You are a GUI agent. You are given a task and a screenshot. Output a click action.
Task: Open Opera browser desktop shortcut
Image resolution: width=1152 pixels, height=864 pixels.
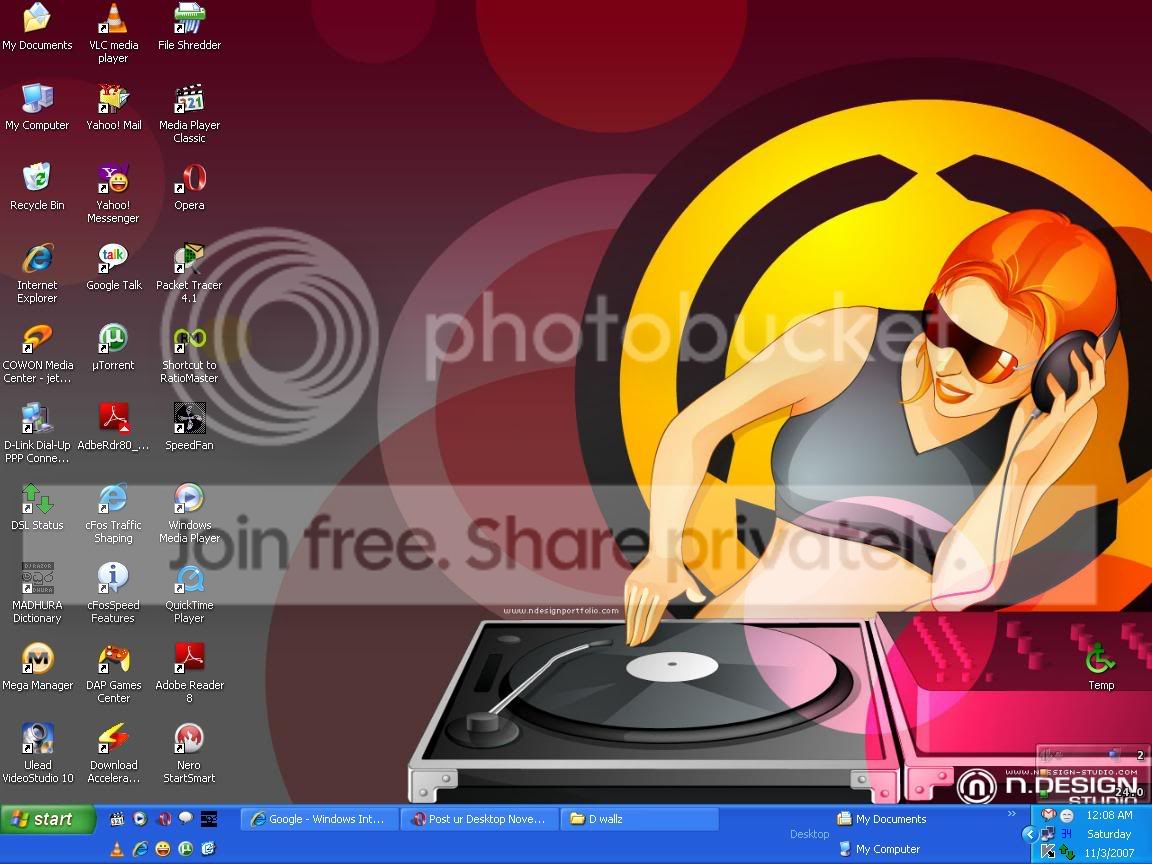point(189,187)
